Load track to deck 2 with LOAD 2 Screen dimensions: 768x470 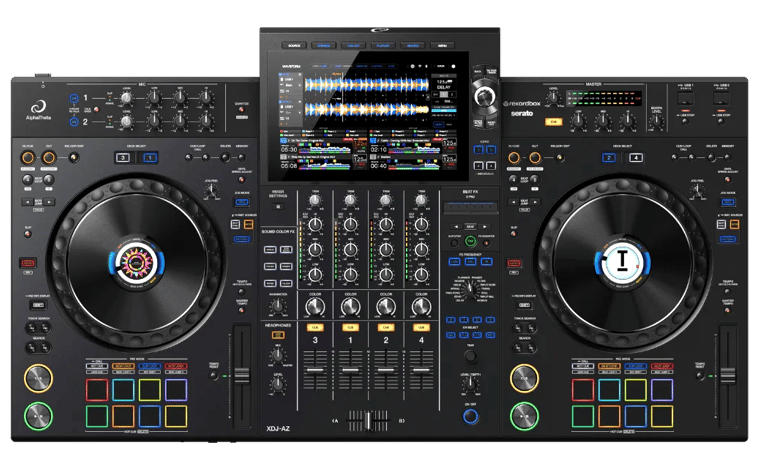491,150
